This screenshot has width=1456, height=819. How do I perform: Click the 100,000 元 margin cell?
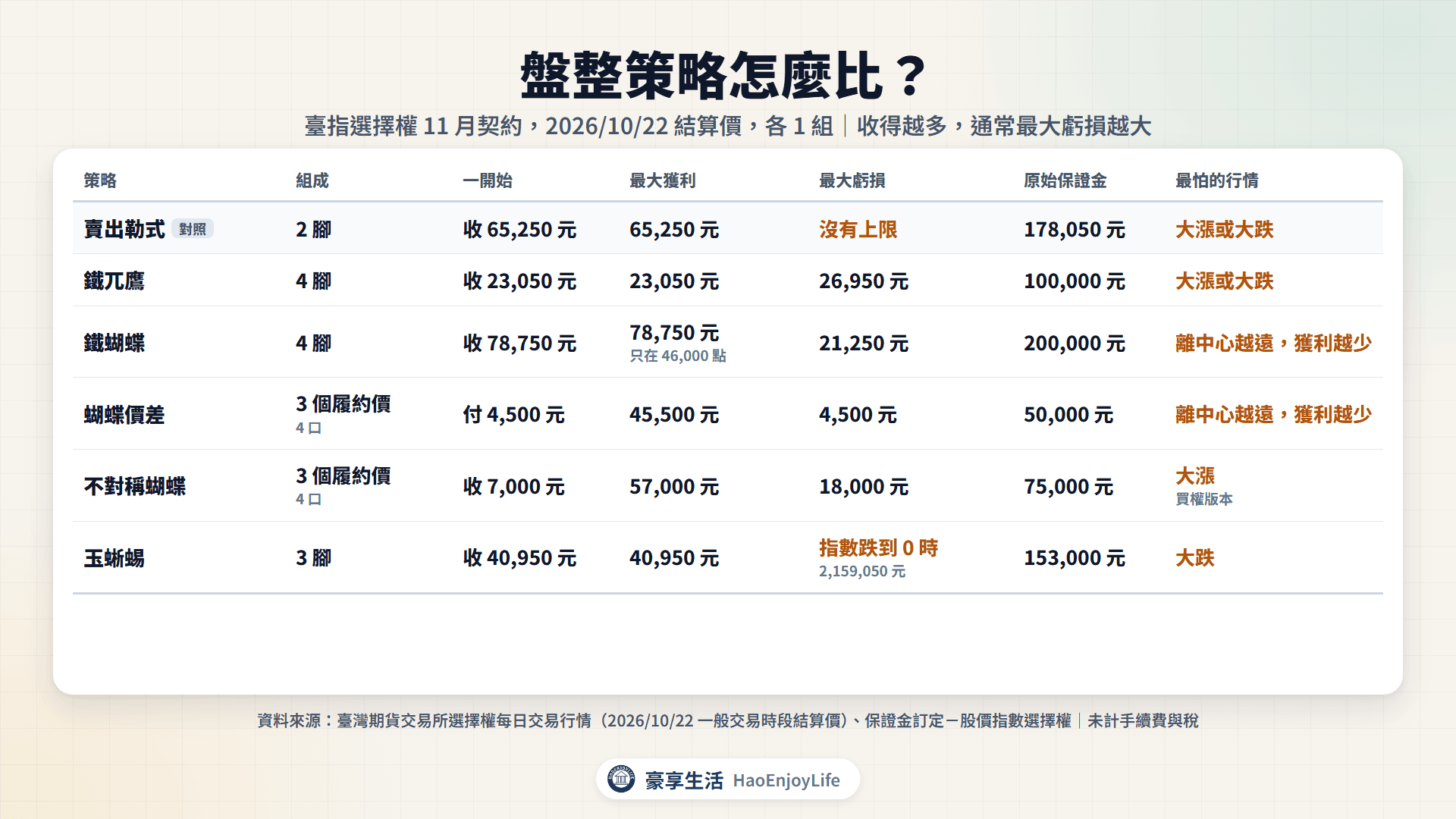[1075, 281]
